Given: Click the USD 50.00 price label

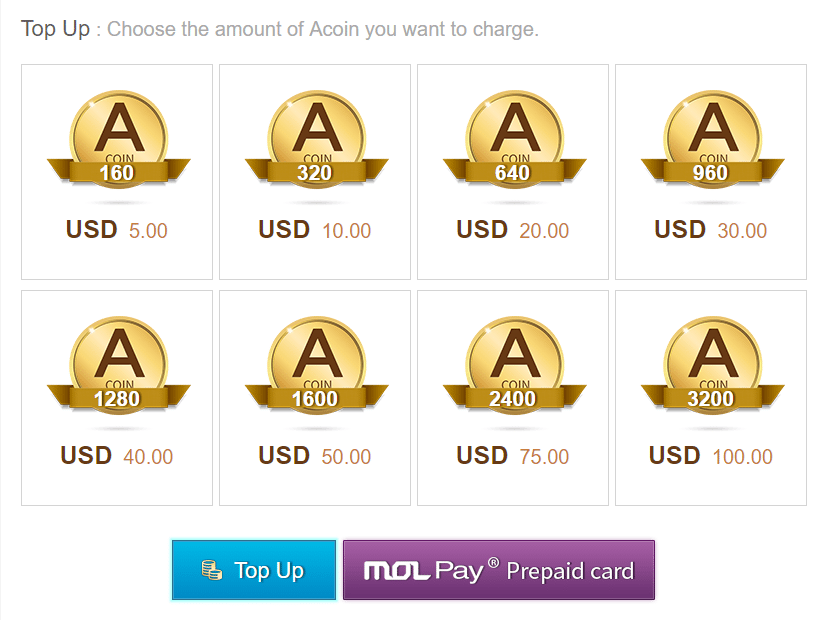Looking at the screenshot, I should point(315,456).
